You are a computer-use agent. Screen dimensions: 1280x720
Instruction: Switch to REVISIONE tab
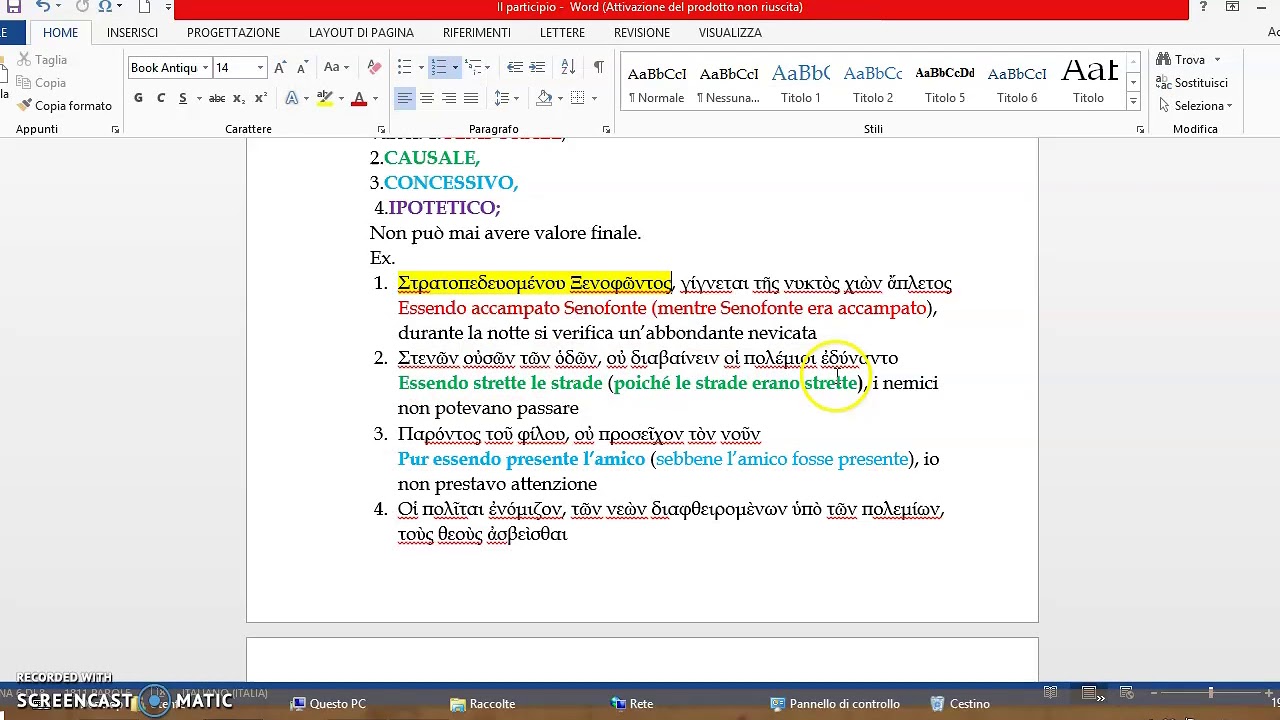642,33
